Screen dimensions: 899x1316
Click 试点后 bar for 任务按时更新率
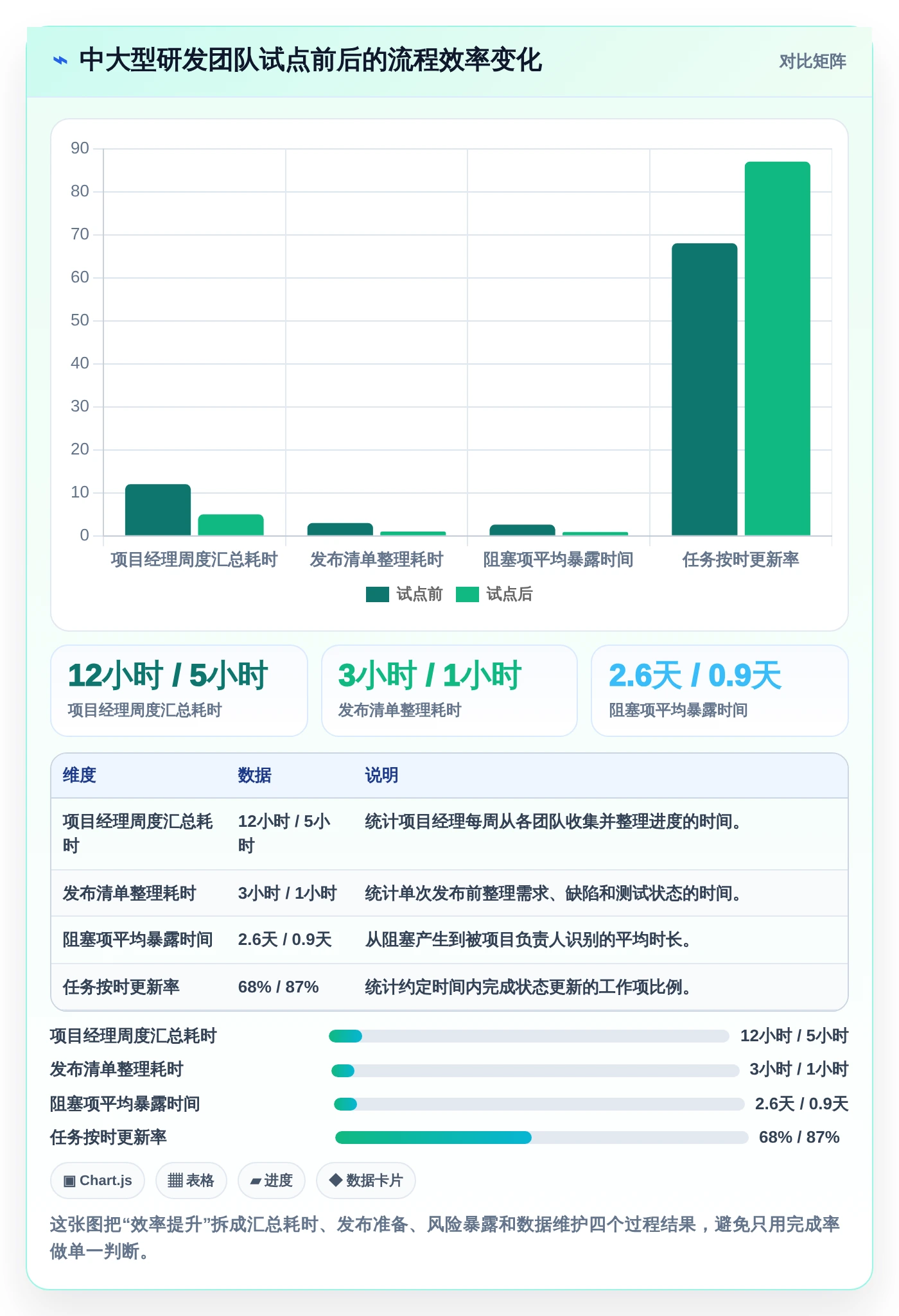point(778,349)
